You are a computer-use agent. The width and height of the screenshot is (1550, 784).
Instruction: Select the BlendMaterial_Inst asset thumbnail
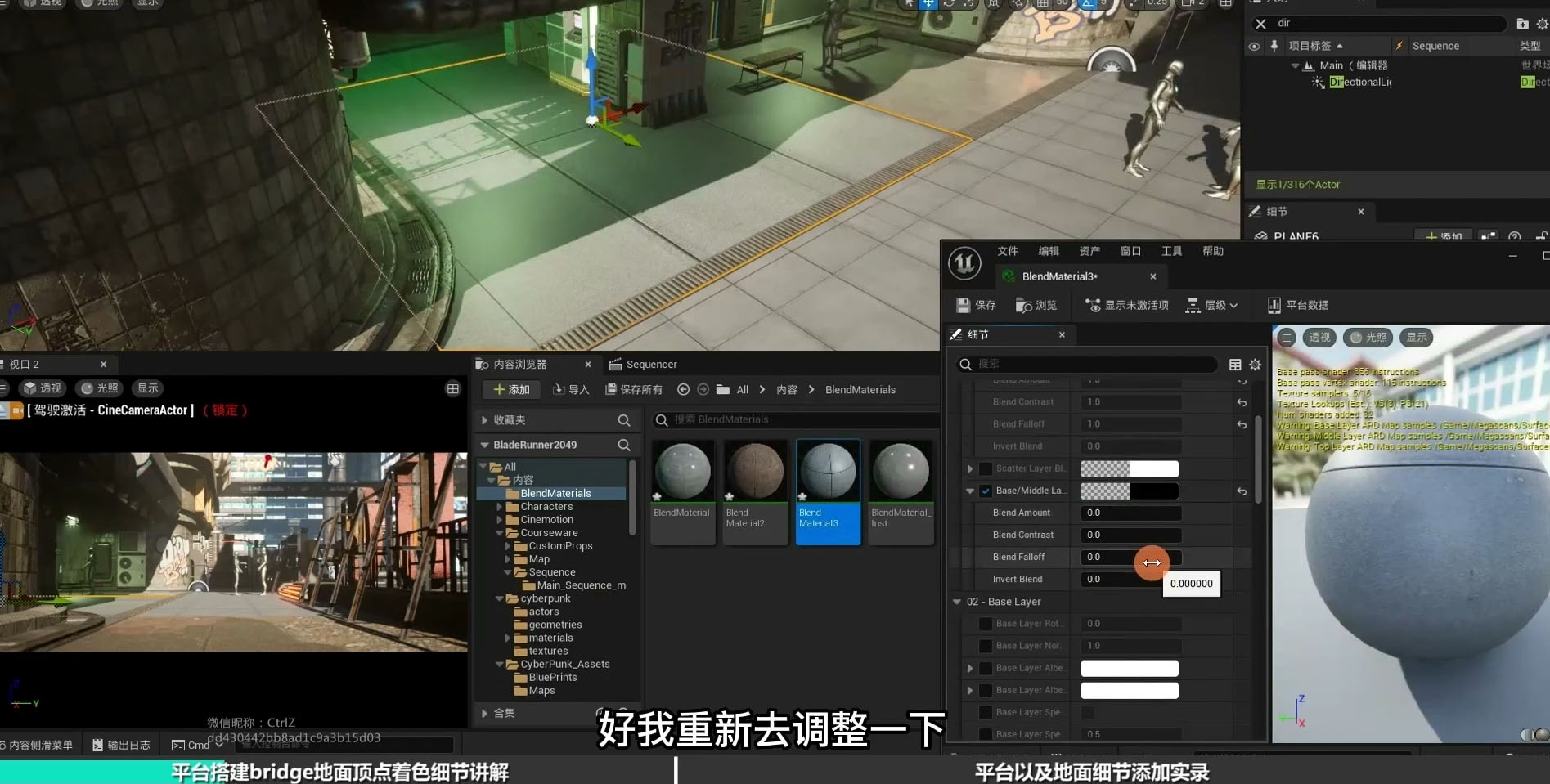coord(901,492)
